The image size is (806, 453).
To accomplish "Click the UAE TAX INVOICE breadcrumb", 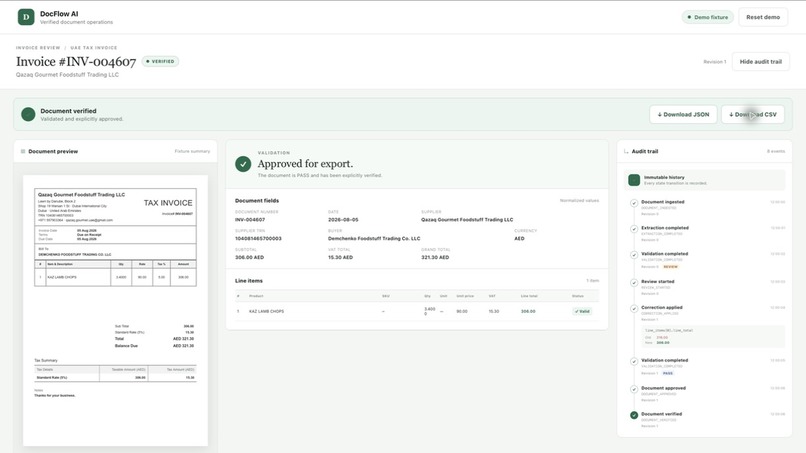I will pyautogui.click(x=94, y=48).
